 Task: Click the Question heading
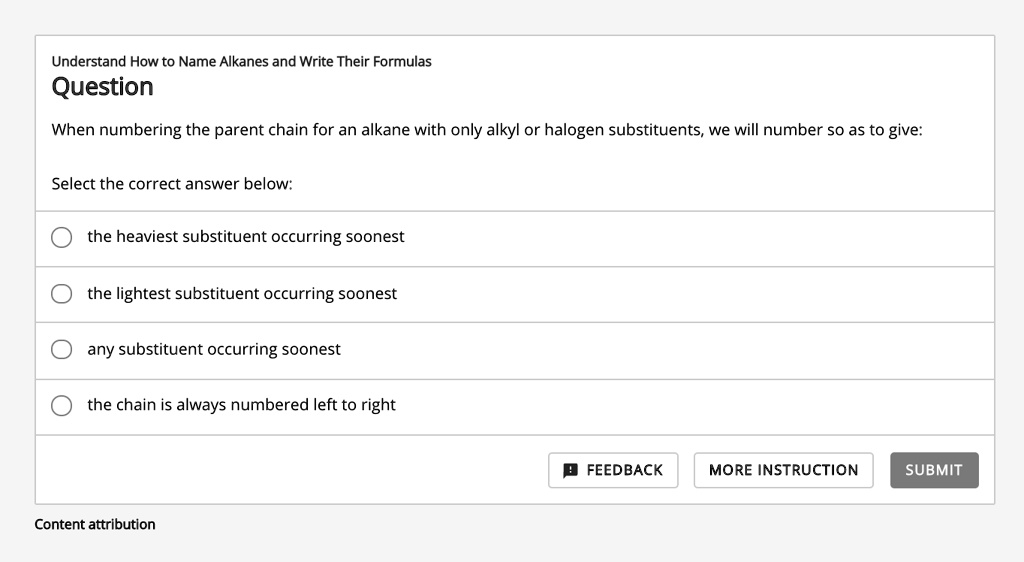(x=103, y=87)
